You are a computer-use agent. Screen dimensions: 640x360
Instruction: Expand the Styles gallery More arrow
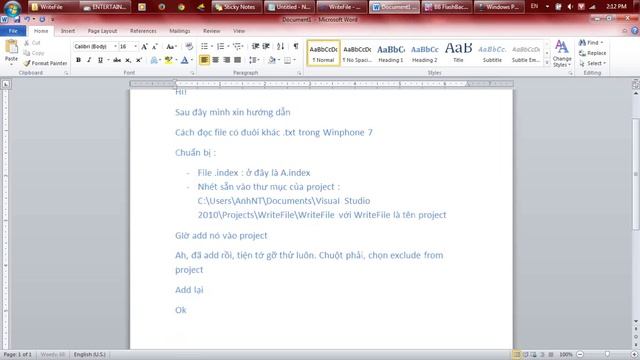(547, 62)
